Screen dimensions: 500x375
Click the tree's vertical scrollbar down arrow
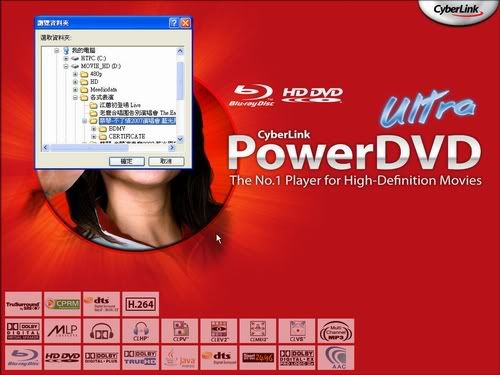pos(180,139)
